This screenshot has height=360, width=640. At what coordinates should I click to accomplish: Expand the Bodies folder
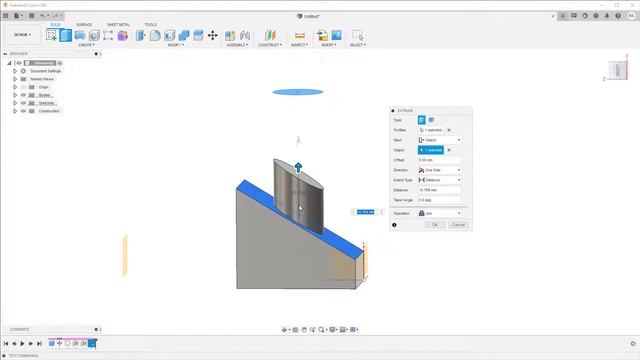[x=15, y=95]
